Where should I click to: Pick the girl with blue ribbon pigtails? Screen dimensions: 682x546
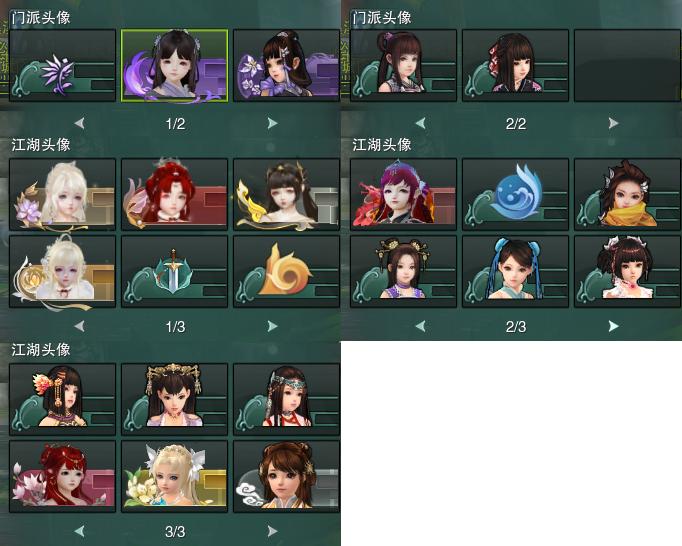515,271
